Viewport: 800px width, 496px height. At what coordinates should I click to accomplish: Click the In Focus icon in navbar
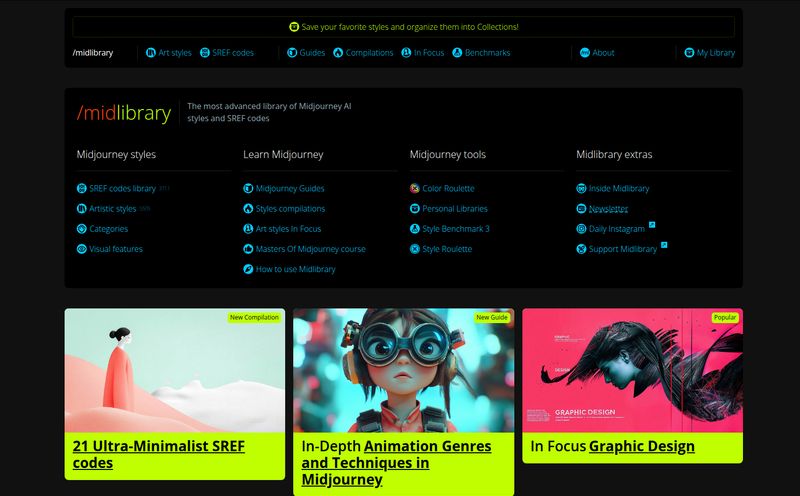(x=406, y=53)
